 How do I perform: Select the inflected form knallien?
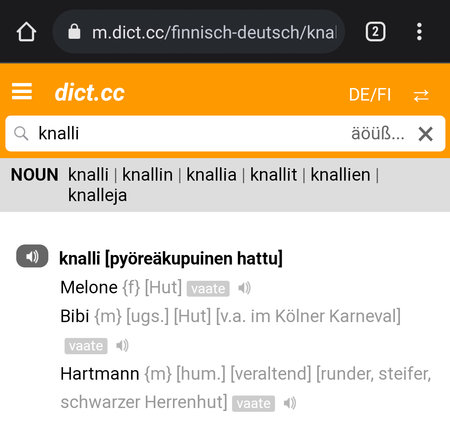coord(340,175)
